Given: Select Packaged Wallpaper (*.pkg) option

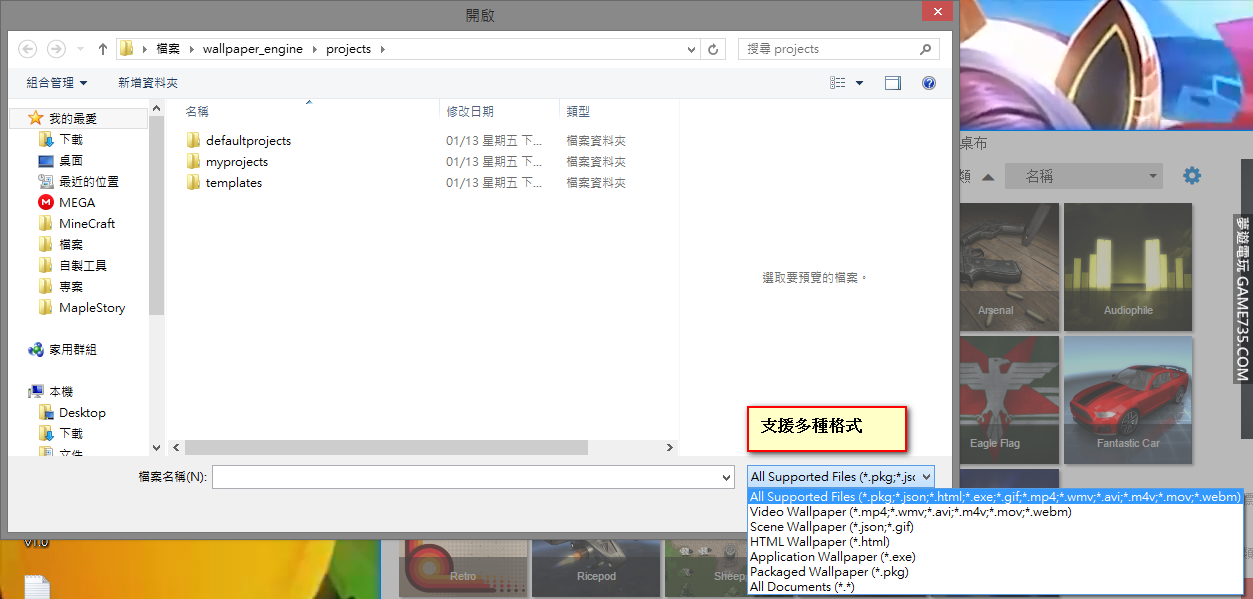Looking at the screenshot, I should (x=829, y=572).
